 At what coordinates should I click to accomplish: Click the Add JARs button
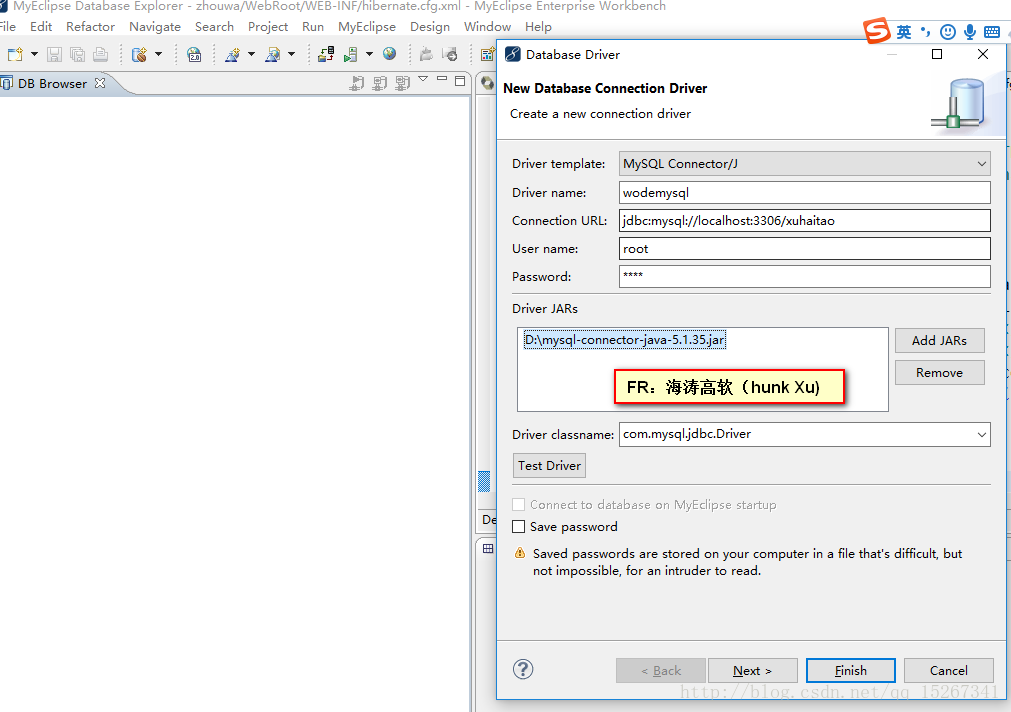pos(939,341)
